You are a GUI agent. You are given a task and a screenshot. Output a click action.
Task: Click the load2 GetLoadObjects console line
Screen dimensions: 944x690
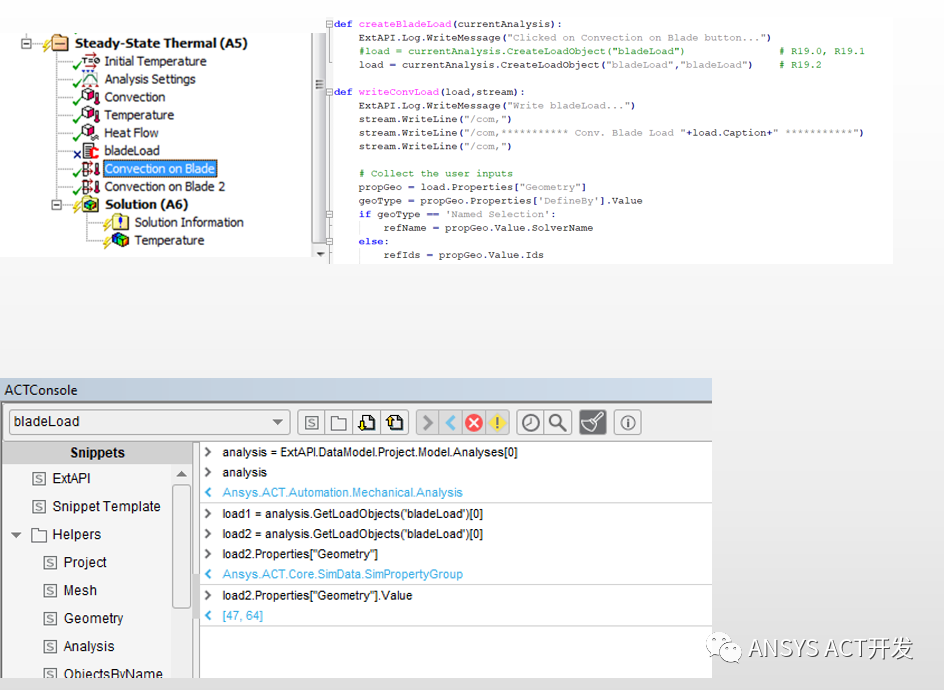pyautogui.click(x=352, y=534)
